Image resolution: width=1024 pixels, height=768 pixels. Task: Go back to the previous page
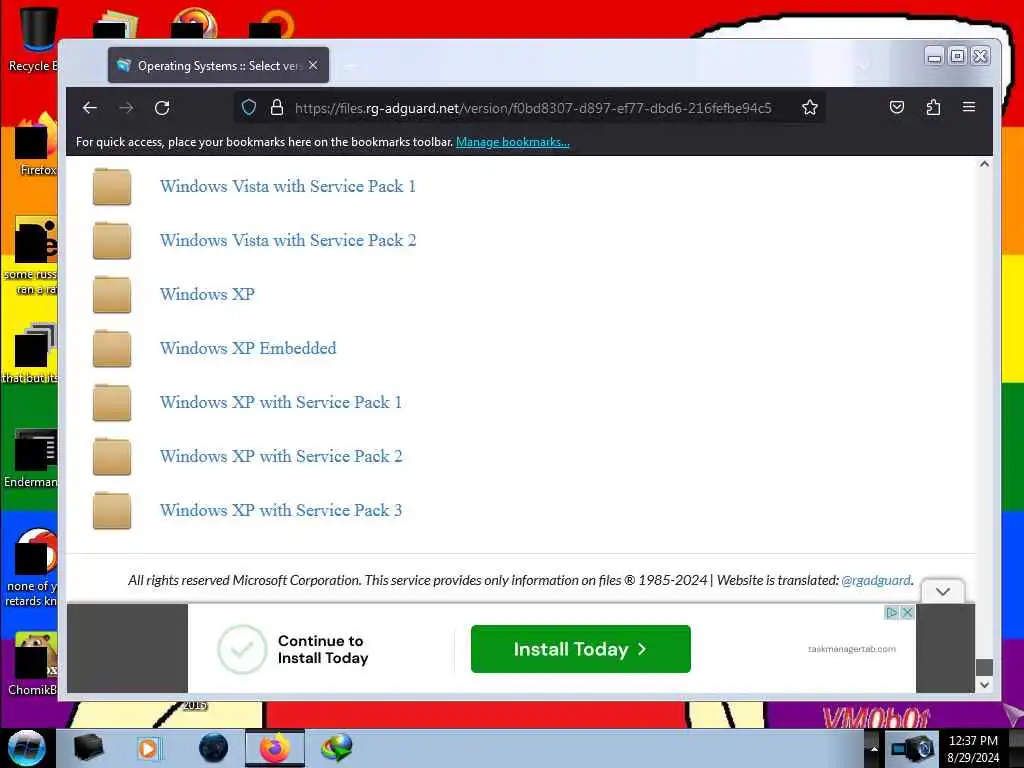click(x=89, y=108)
